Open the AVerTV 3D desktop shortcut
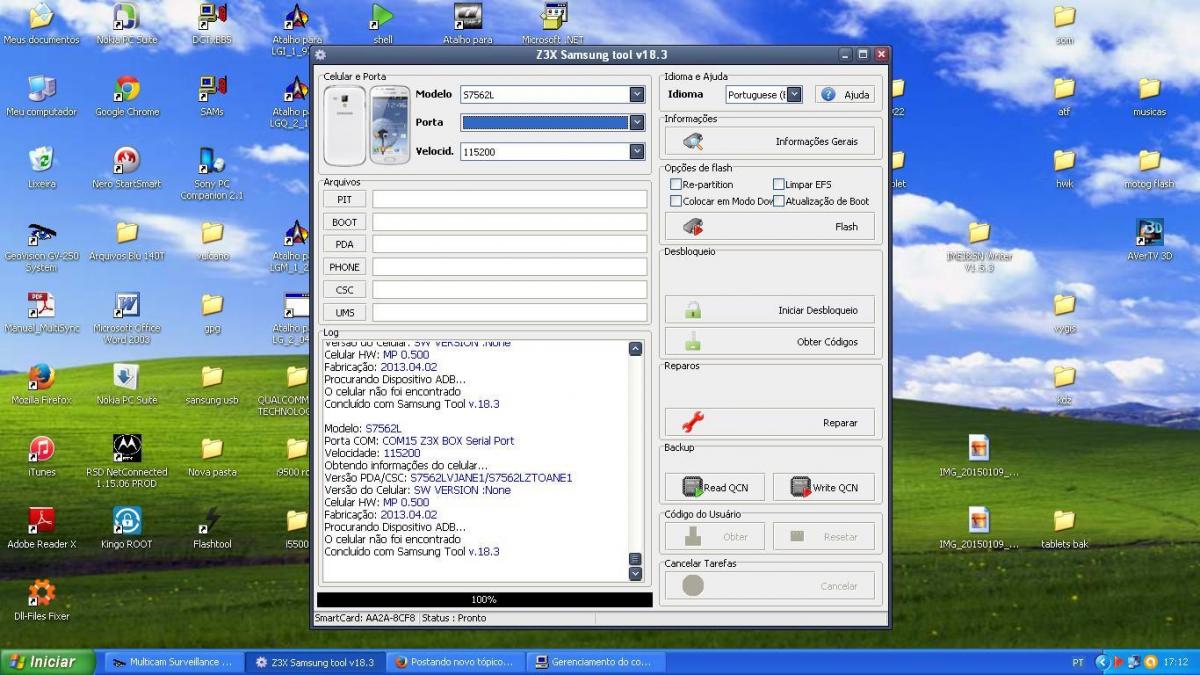This screenshot has width=1200, height=675. click(1149, 240)
